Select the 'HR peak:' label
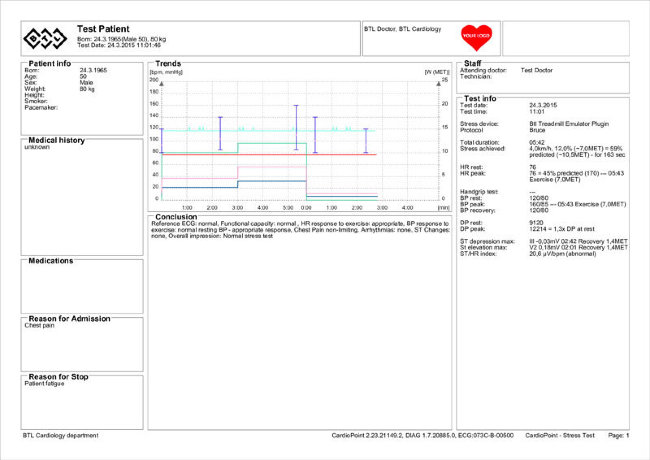Viewport: 650px width, 460px height. (x=473, y=174)
